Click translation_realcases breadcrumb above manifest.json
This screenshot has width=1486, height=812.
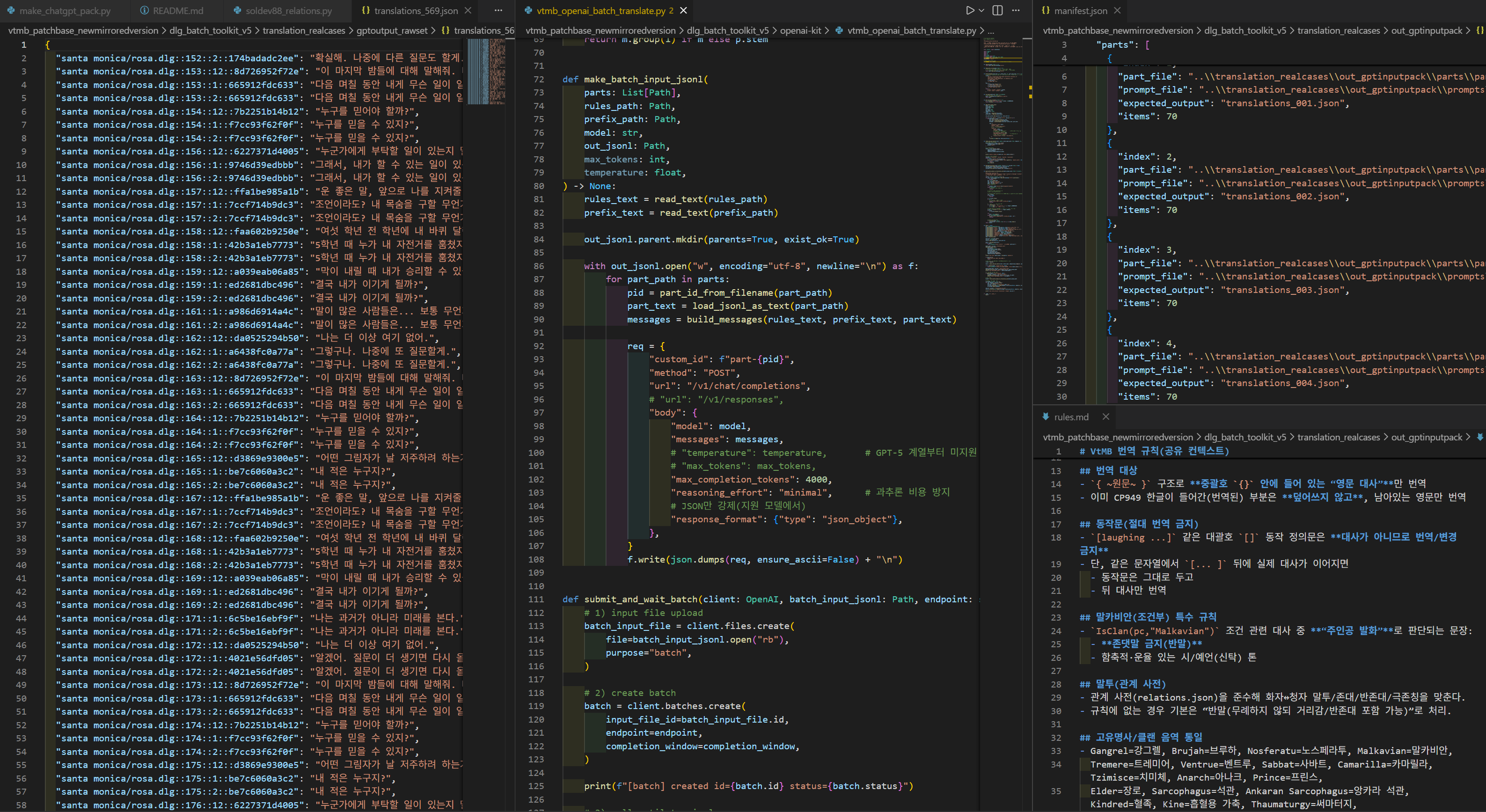[1338, 30]
